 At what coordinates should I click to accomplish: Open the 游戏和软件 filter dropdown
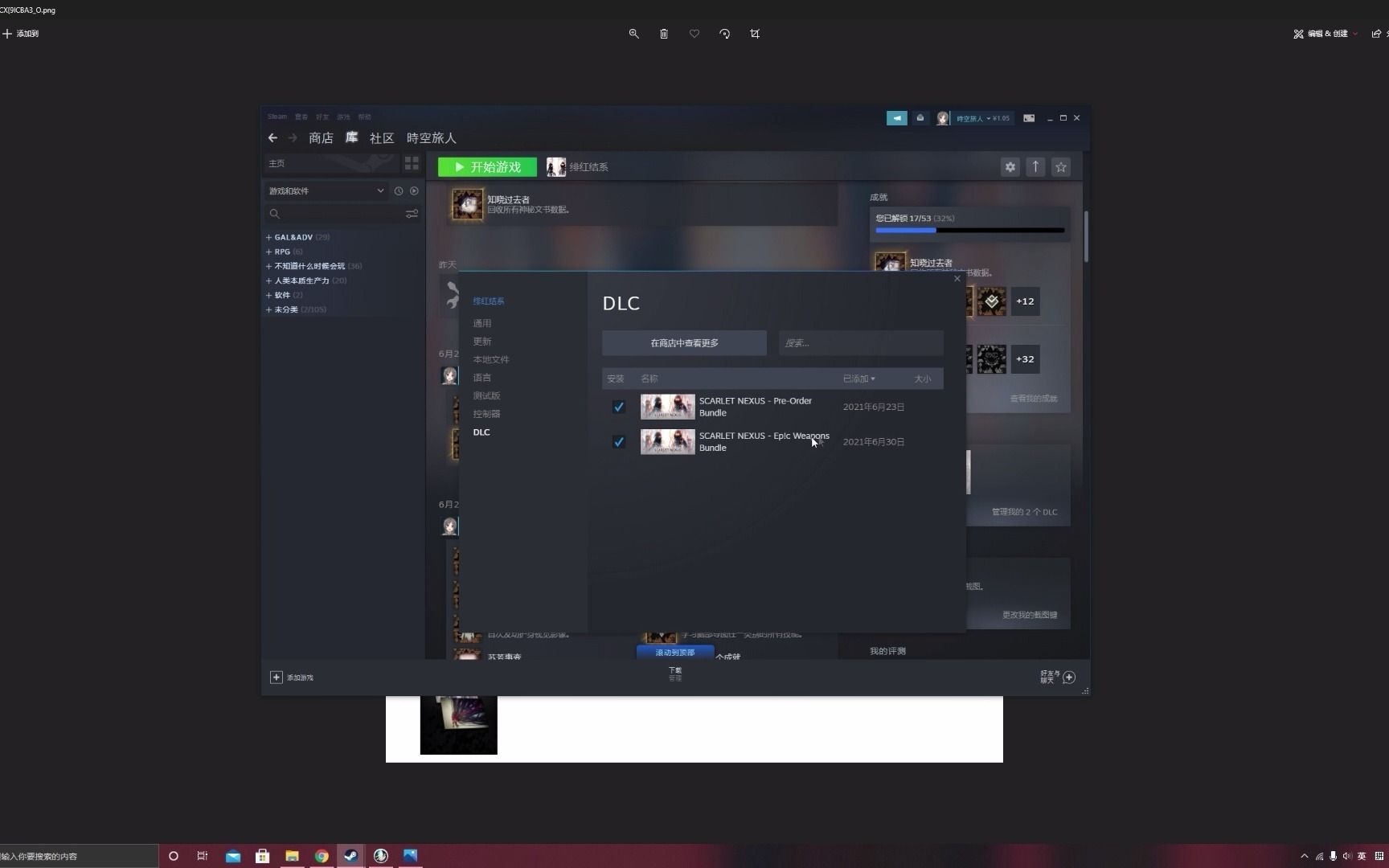coord(326,191)
